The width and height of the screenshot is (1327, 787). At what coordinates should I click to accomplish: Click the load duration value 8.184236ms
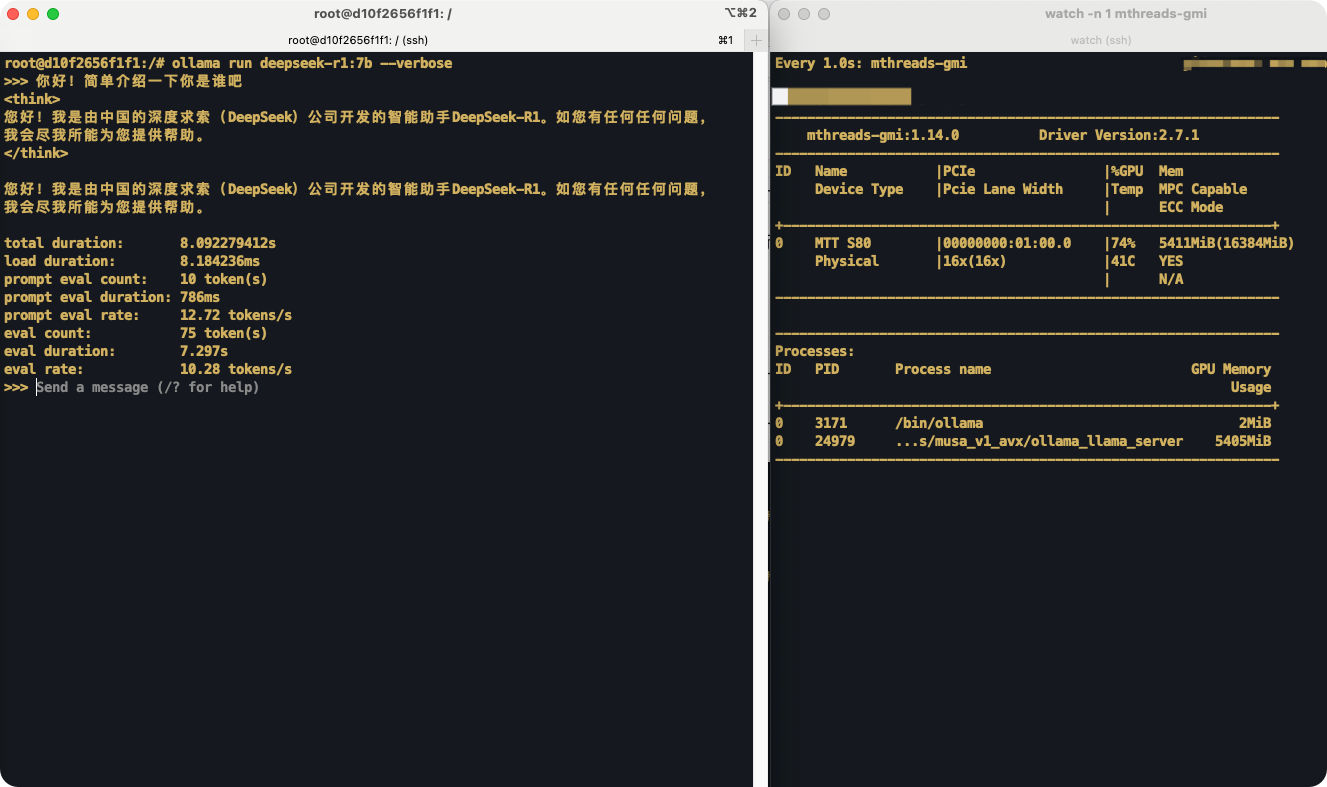(x=220, y=261)
